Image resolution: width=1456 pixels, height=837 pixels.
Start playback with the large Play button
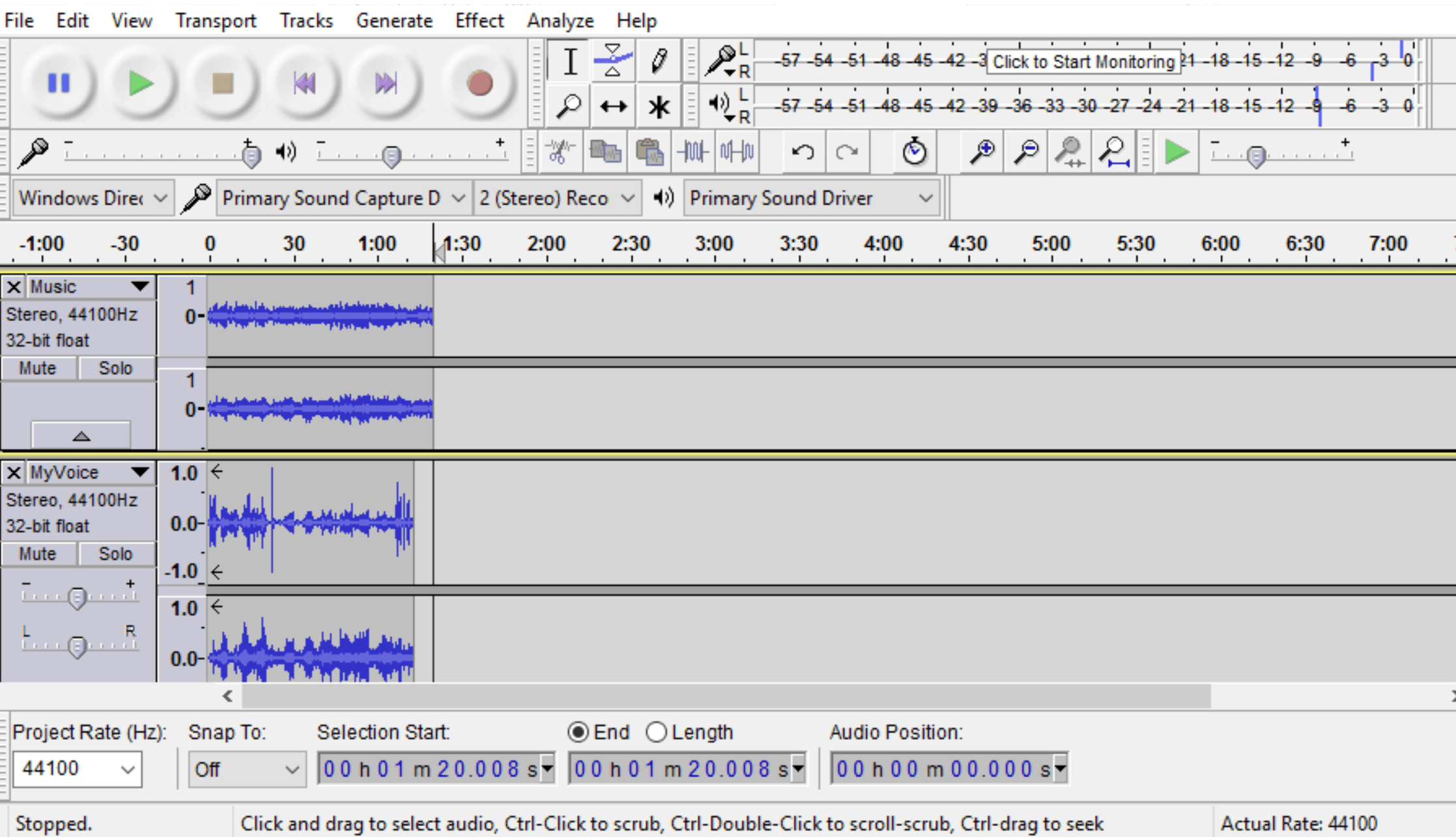140,83
